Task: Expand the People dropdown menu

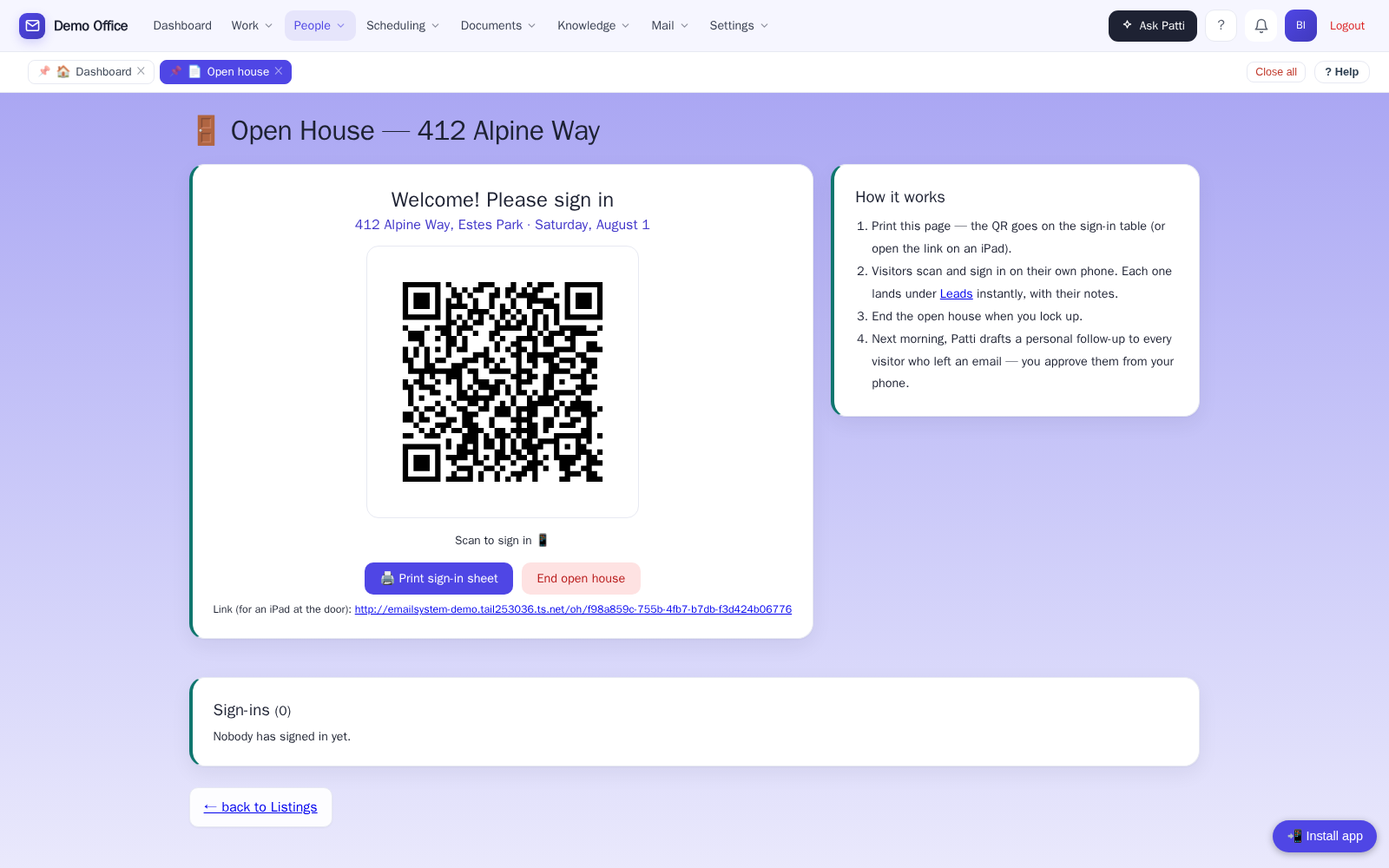Action: point(319,26)
